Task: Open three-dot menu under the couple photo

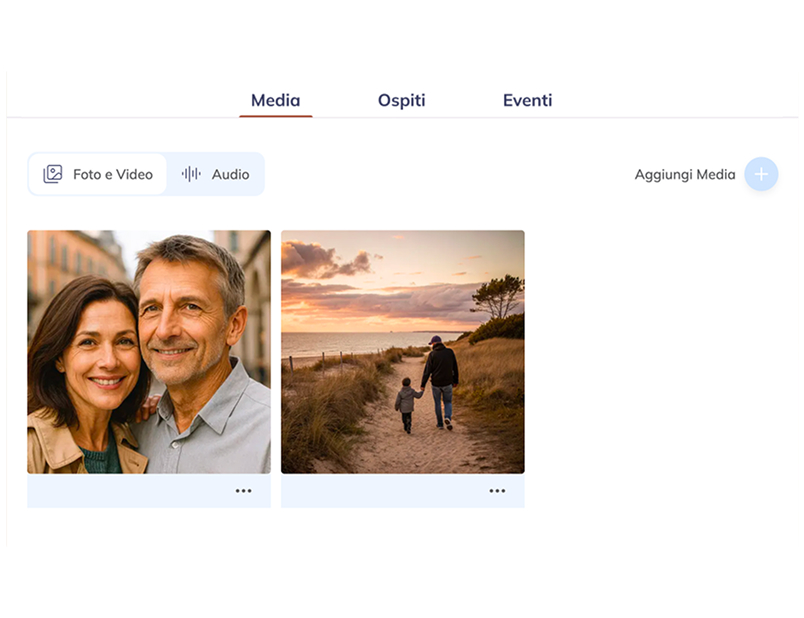Action: (x=243, y=491)
